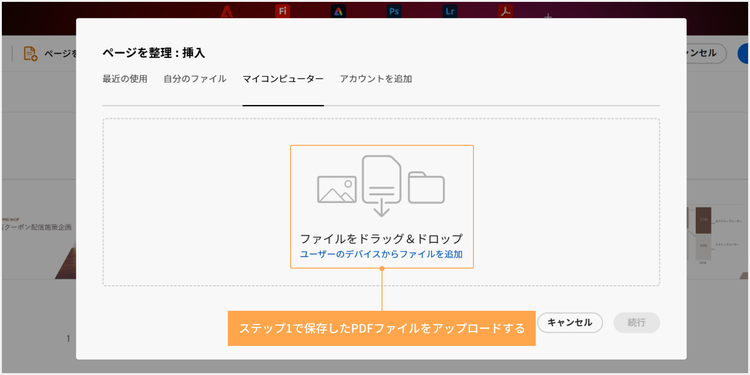
Task: Open Adobe Express icon in top bar
Action: [338, 11]
